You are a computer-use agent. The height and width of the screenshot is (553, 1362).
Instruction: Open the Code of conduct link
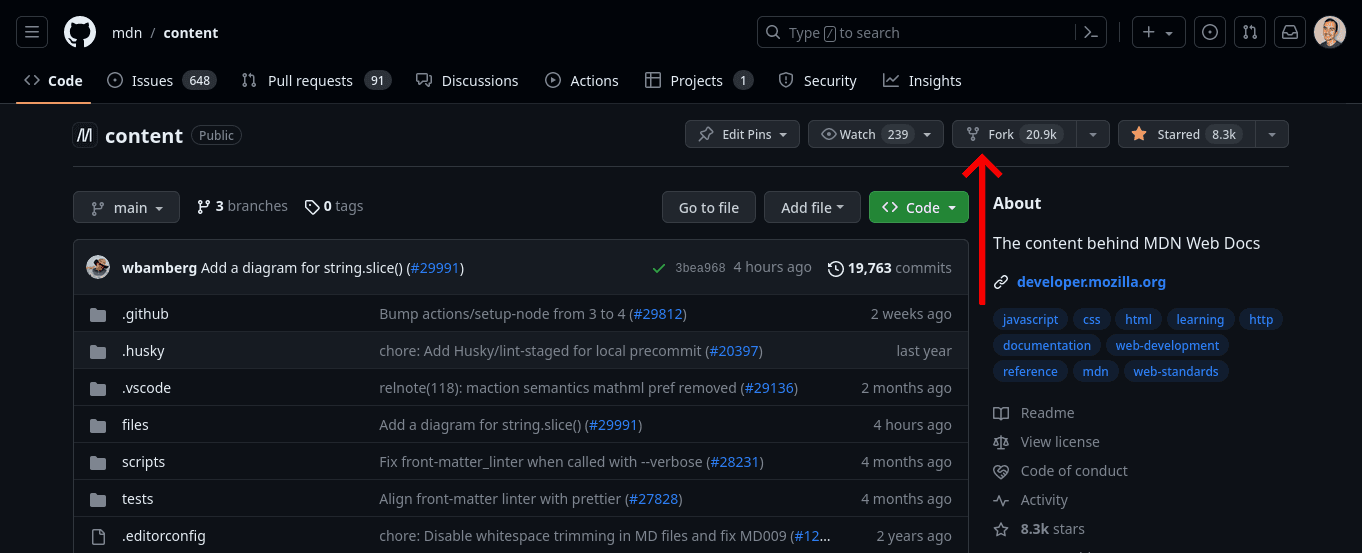pyautogui.click(x=1060, y=471)
